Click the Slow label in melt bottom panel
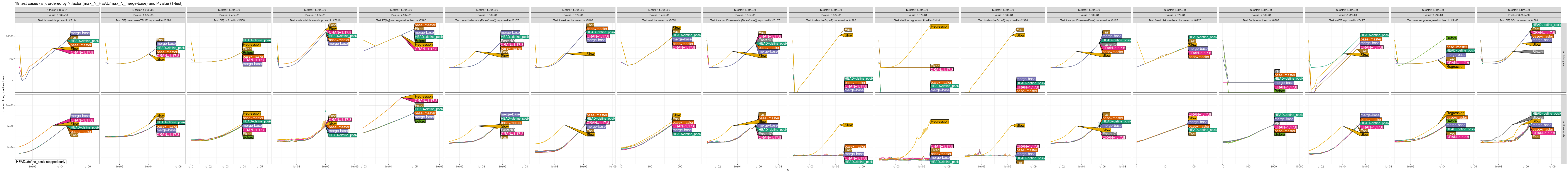The height and width of the screenshot is (174, 1568). click(676, 115)
